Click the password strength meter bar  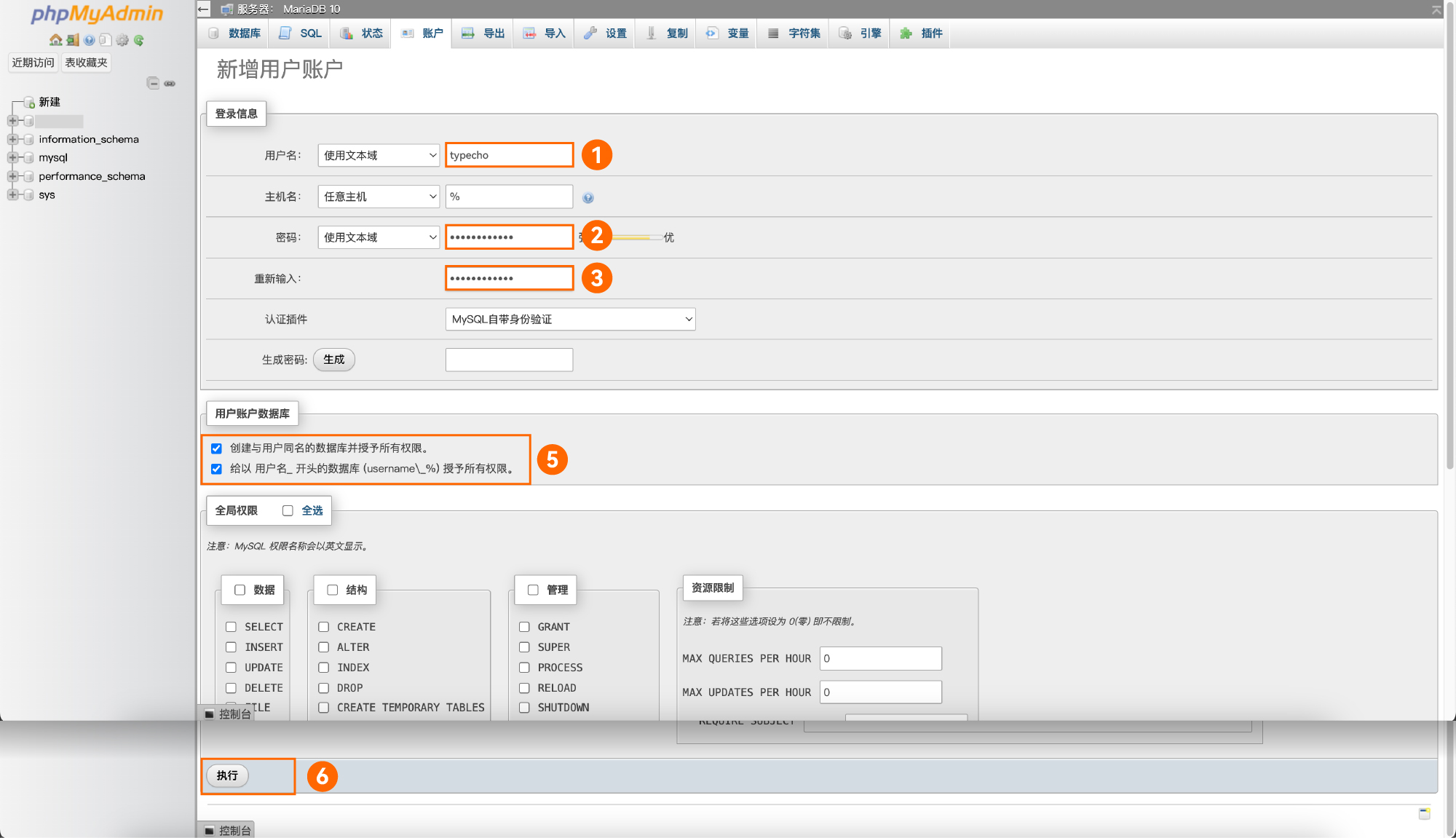[636, 237]
